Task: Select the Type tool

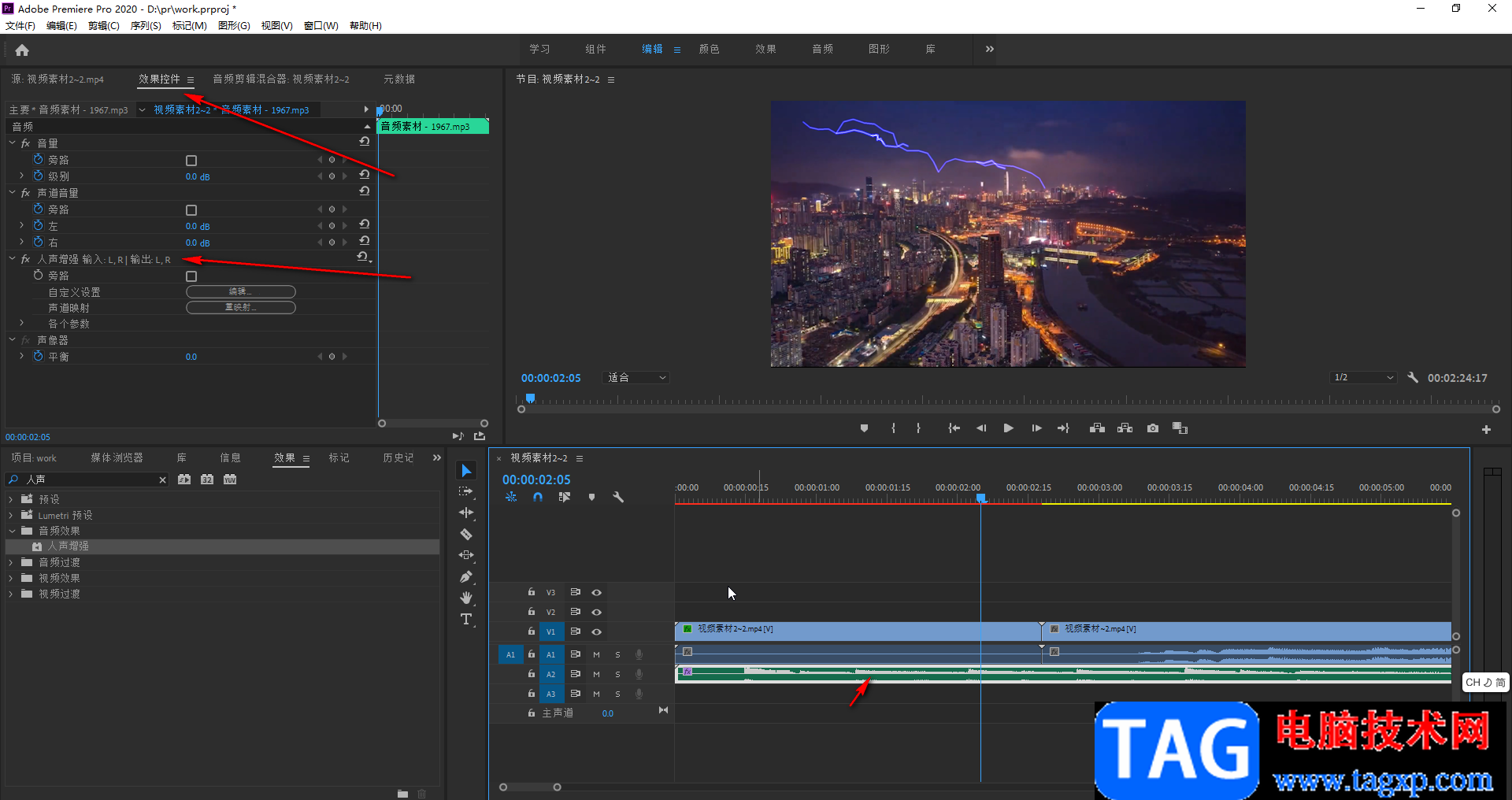Action: [466, 620]
